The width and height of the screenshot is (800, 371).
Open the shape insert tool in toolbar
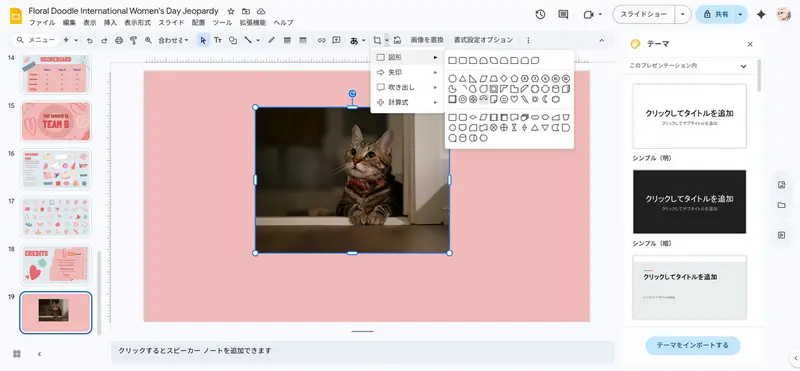click(x=233, y=40)
